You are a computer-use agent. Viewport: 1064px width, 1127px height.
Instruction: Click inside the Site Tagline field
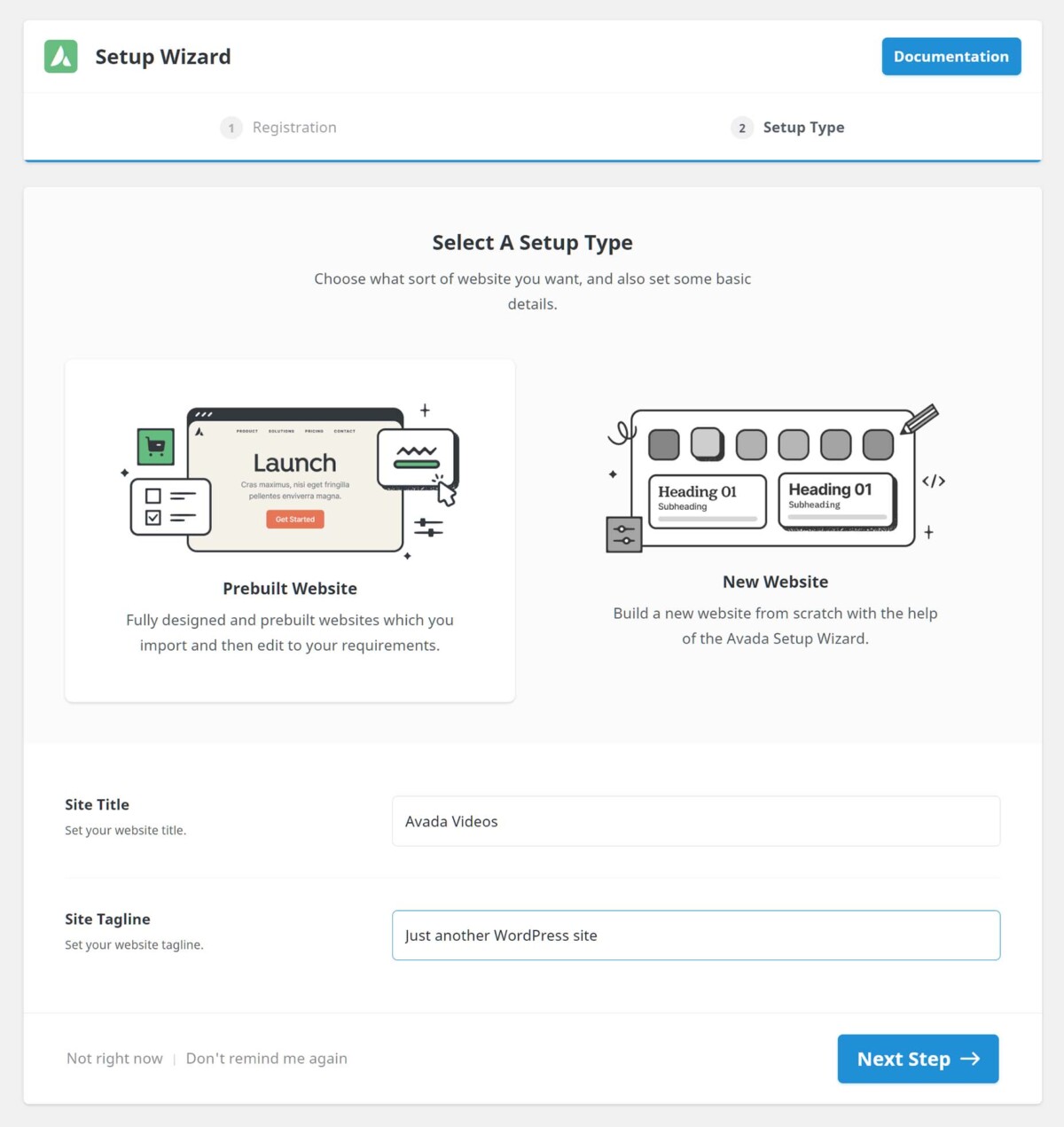[x=695, y=935]
